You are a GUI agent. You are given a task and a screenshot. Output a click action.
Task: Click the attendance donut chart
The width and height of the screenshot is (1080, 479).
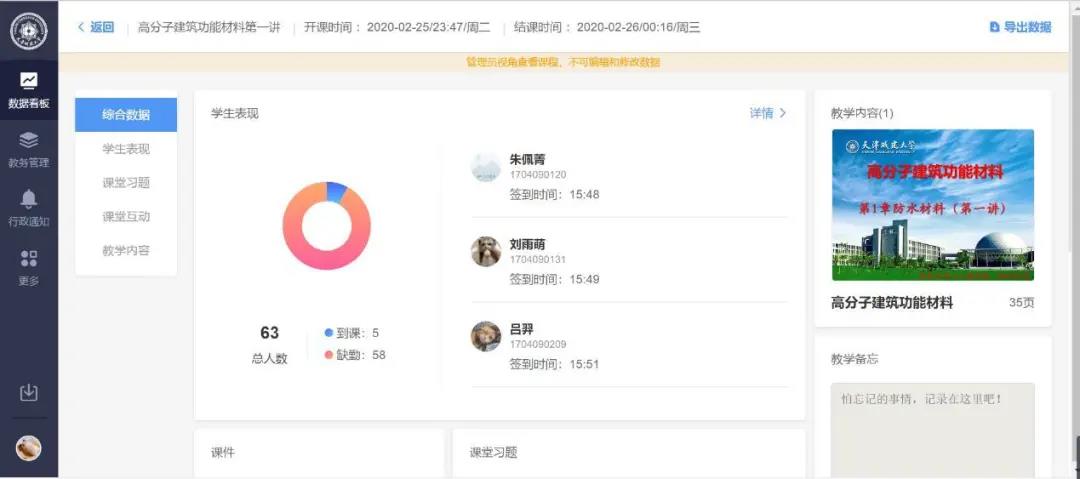coord(326,225)
